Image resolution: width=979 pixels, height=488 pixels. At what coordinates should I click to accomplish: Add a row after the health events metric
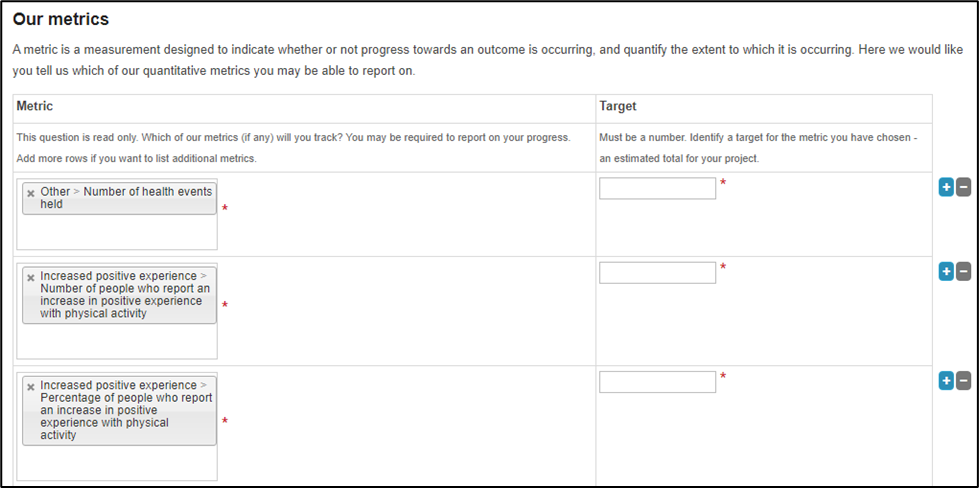tap(946, 187)
